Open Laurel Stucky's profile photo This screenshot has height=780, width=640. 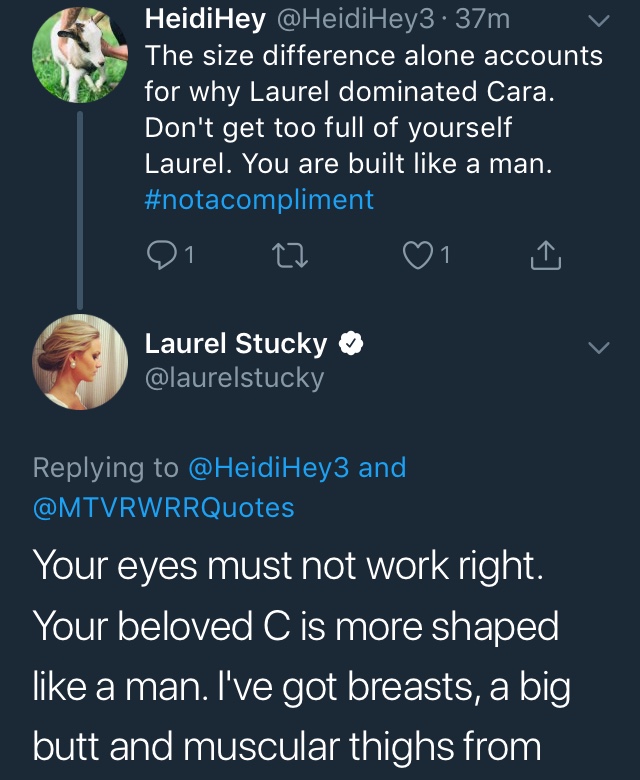click(80, 362)
